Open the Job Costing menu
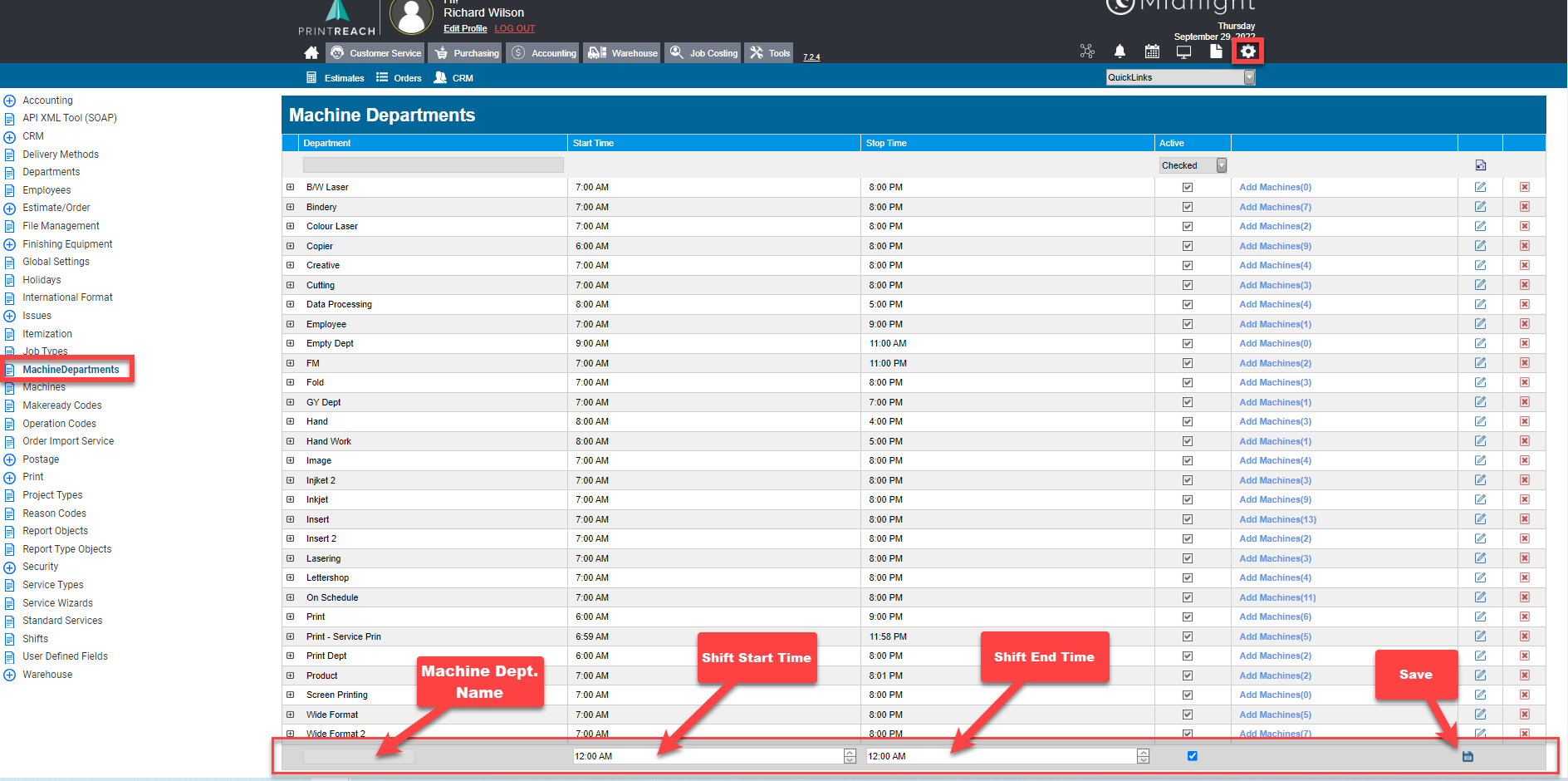This screenshot has width=1568, height=781. [x=704, y=53]
